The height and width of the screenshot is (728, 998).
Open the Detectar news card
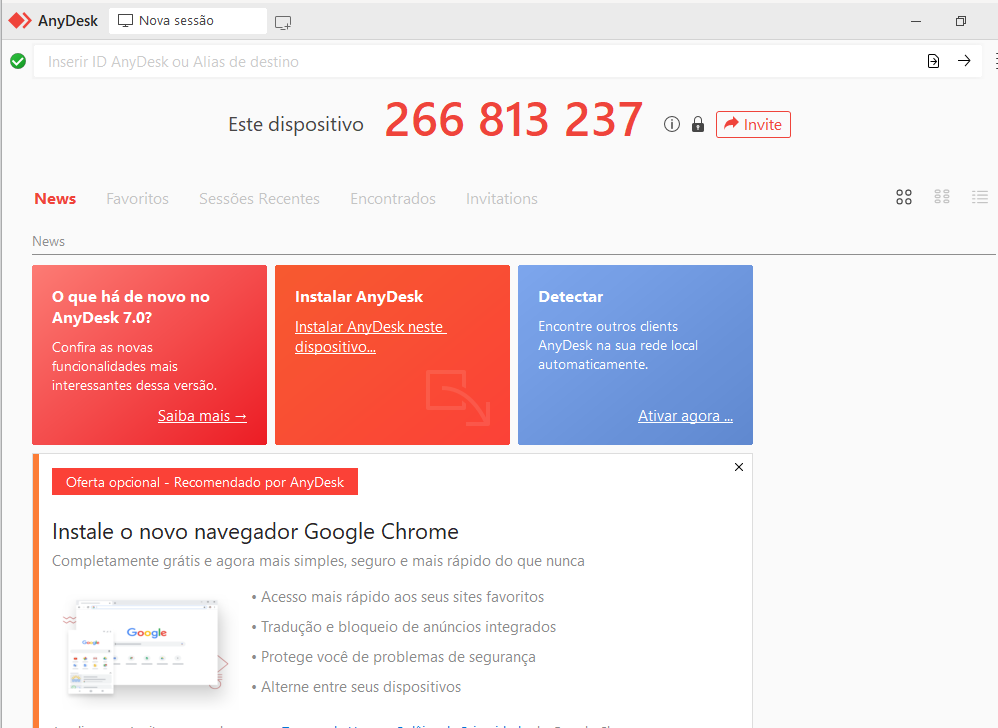click(x=635, y=354)
